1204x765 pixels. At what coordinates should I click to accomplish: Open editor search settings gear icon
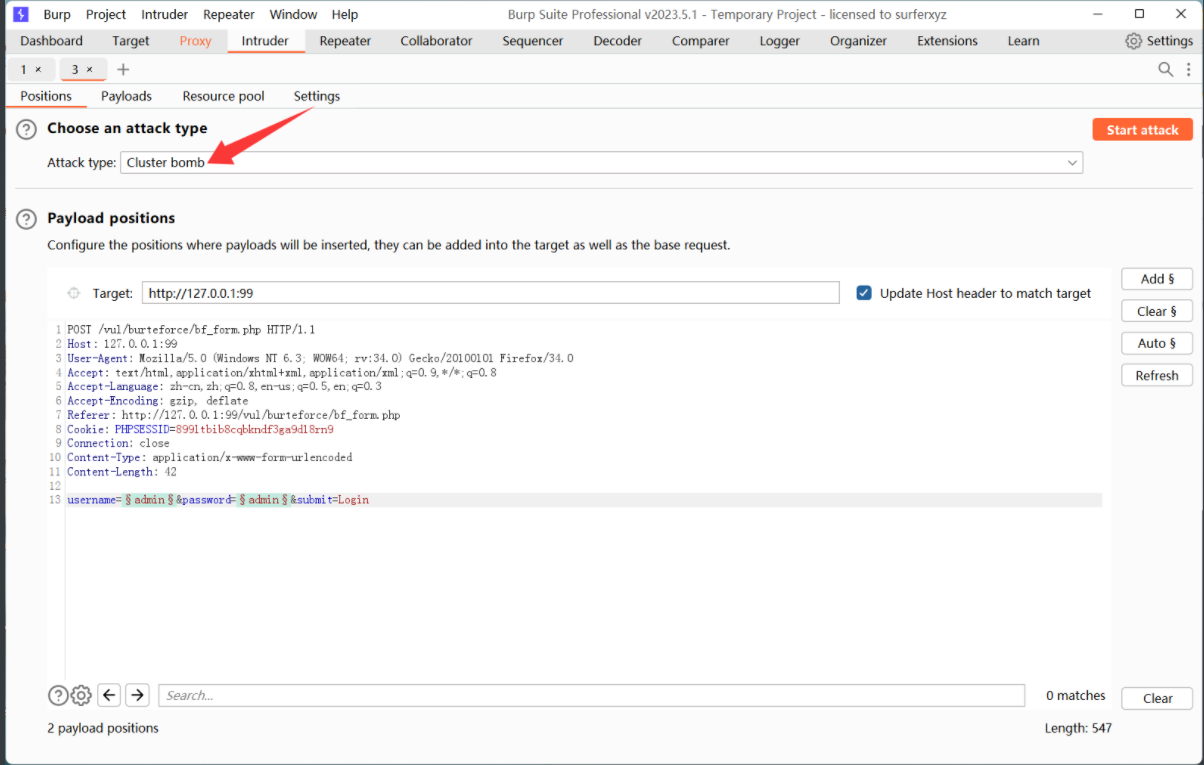tap(81, 695)
